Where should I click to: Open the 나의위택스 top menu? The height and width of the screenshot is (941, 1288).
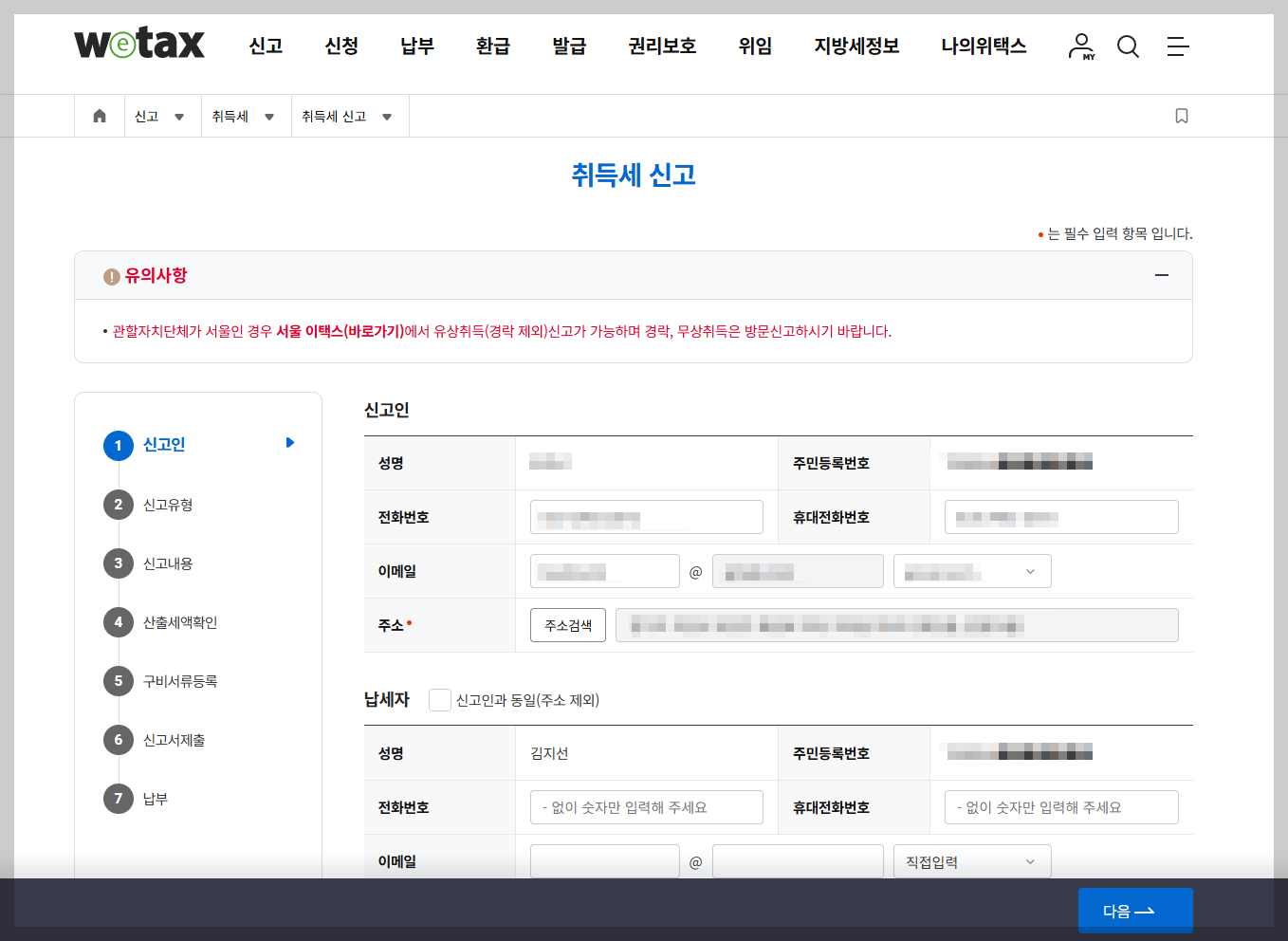point(984,46)
